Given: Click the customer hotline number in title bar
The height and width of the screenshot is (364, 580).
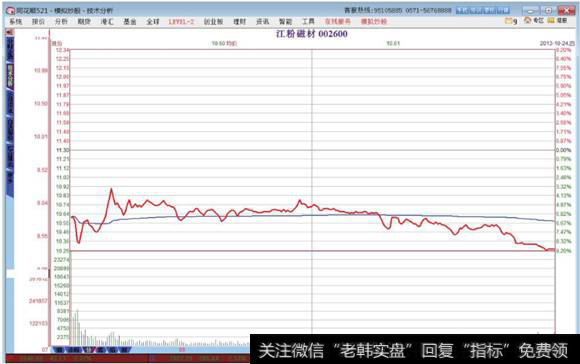Looking at the screenshot, I should (398, 10).
